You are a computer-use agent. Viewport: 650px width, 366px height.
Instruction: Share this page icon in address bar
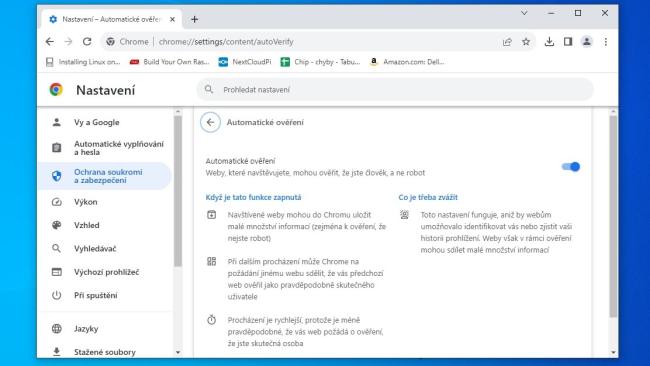point(507,41)
